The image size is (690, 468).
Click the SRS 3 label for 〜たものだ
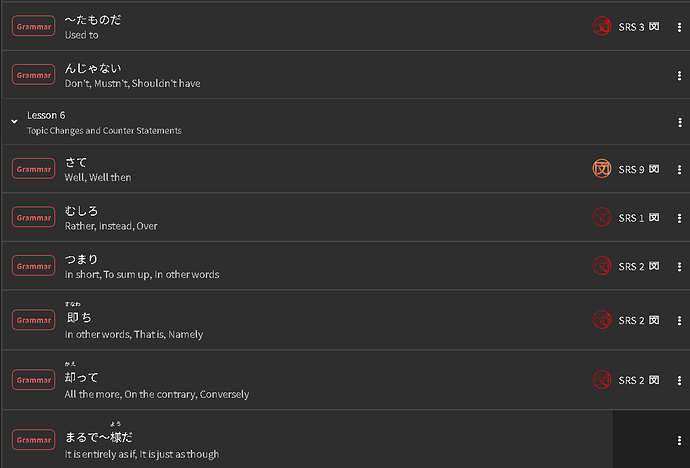click(631, 27)
